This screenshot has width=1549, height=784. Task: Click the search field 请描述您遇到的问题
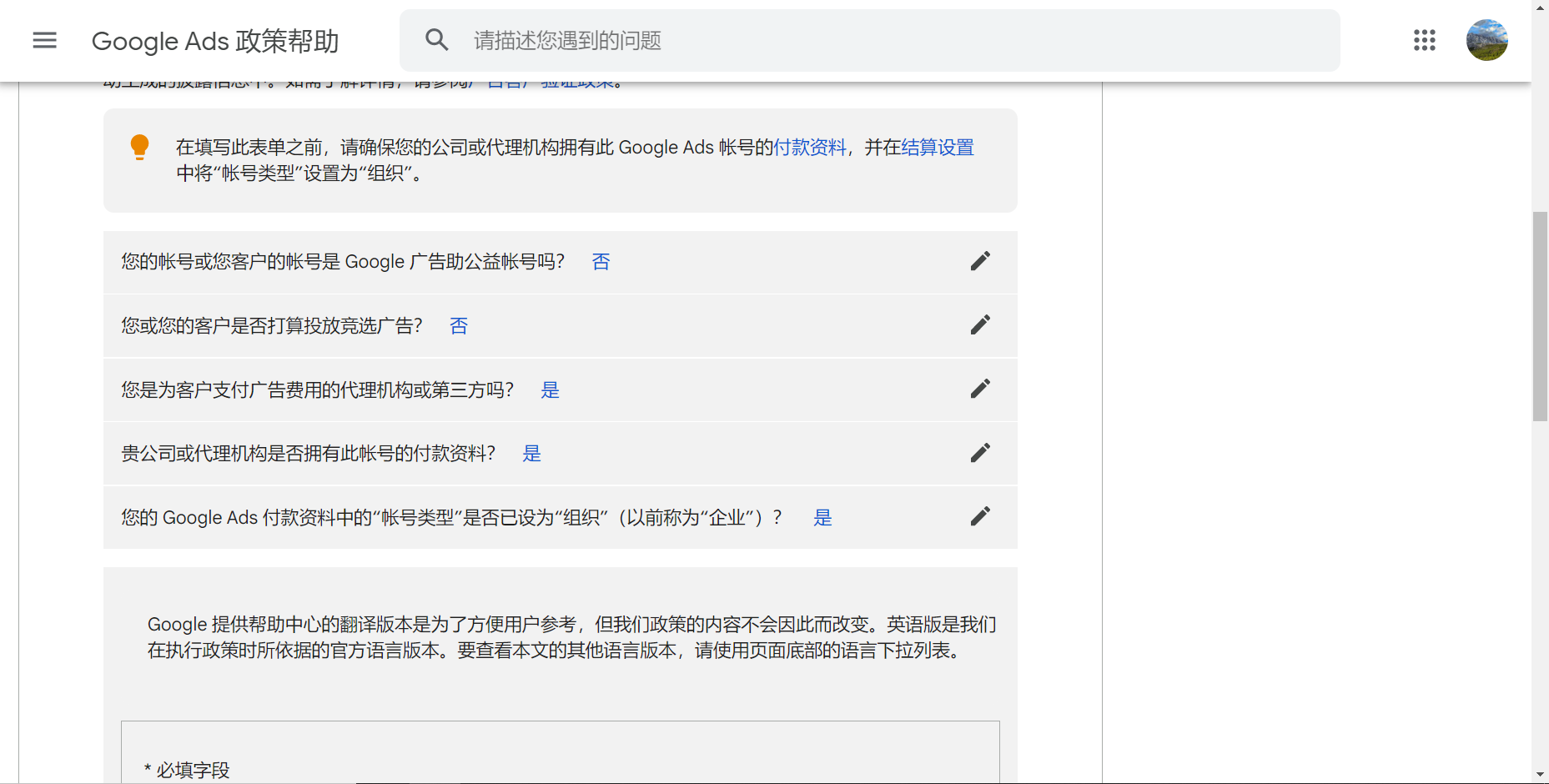(869, 40)
